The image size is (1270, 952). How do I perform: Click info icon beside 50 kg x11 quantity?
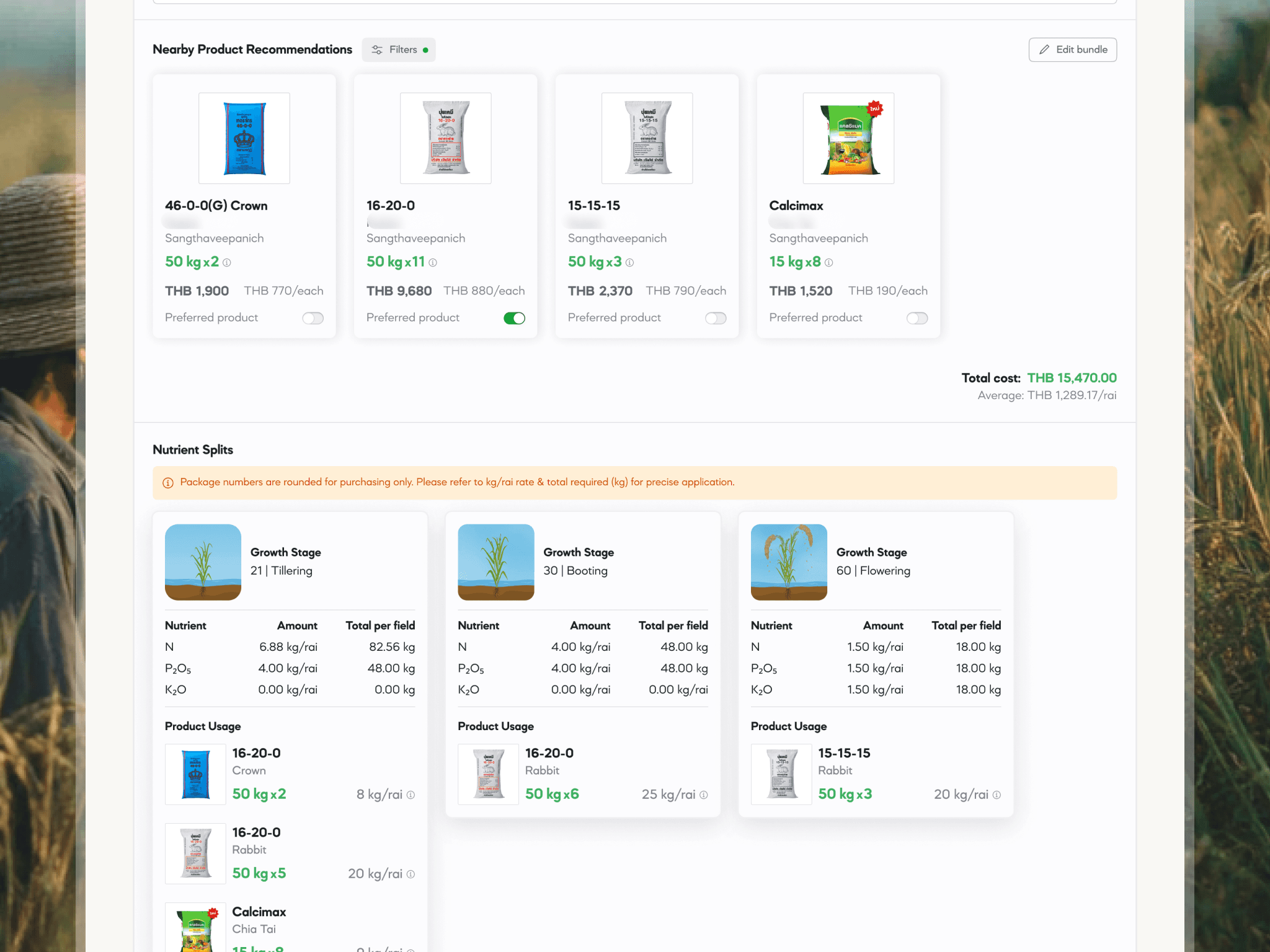point(433,263)
